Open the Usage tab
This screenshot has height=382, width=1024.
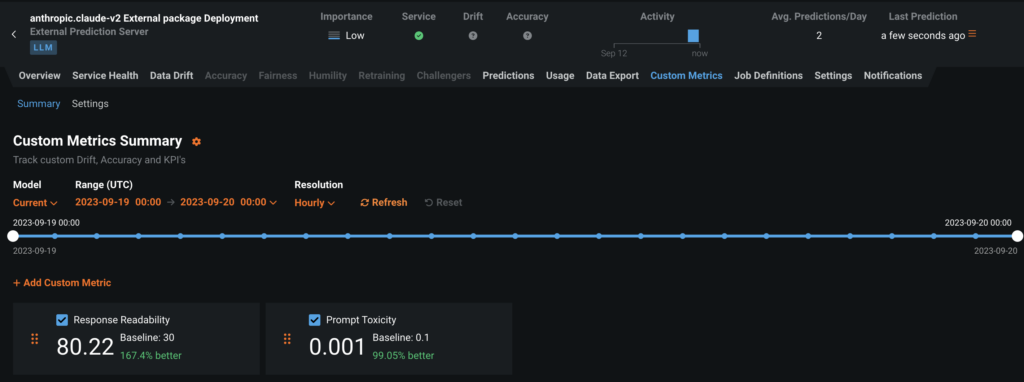pos(560,76)
